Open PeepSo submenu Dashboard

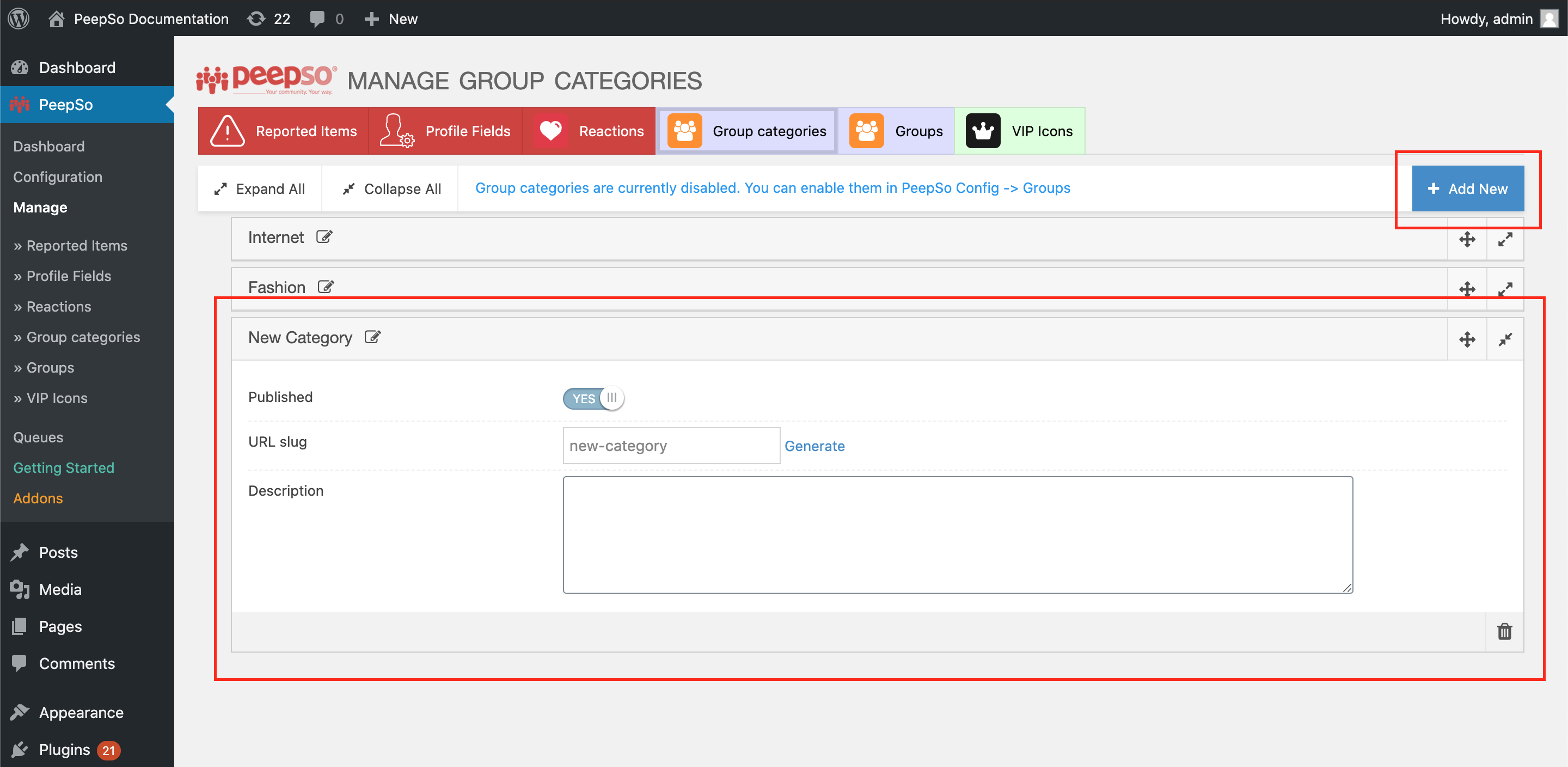48,146
